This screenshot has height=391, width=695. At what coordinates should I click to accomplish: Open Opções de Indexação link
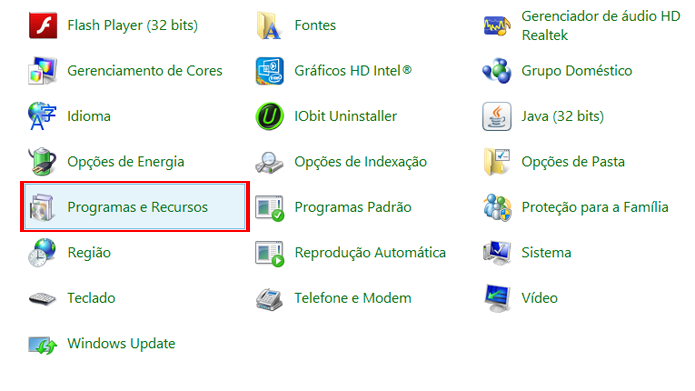point(361,162)
